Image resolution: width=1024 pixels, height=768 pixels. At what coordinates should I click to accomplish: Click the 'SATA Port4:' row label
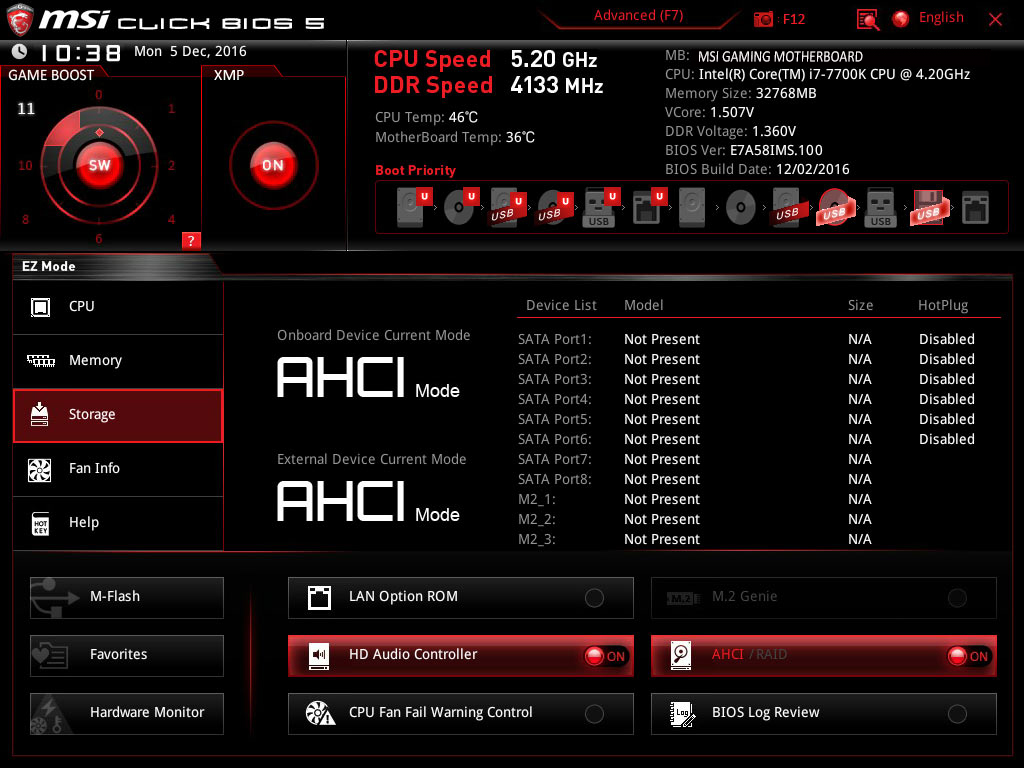(554, 399)
